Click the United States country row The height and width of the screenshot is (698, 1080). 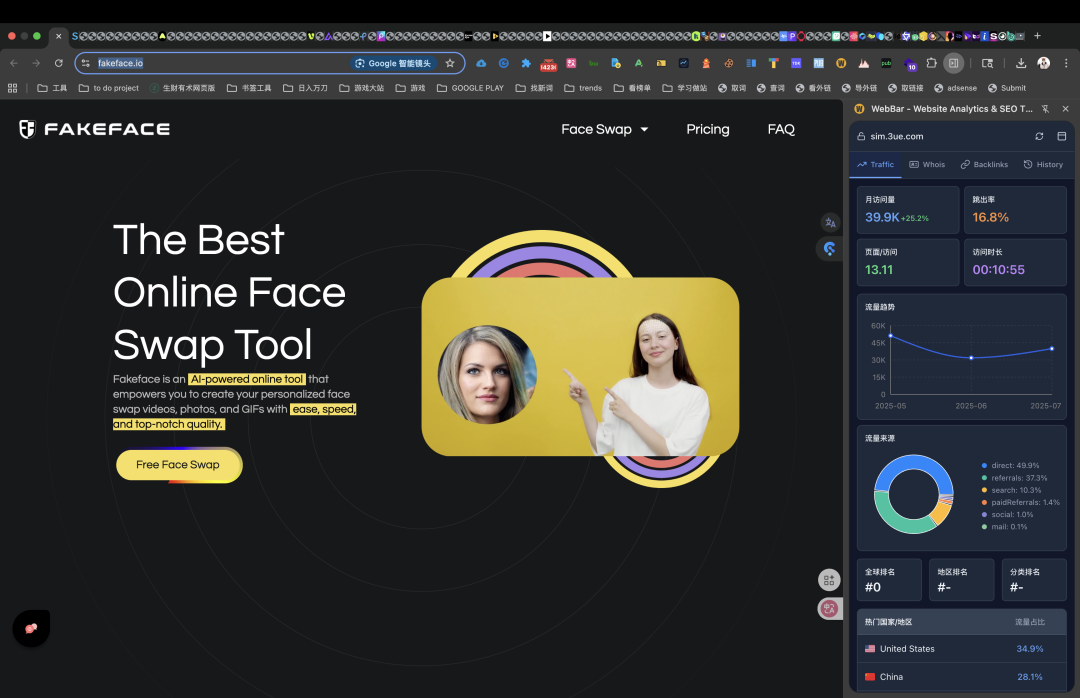click(962, 649)
